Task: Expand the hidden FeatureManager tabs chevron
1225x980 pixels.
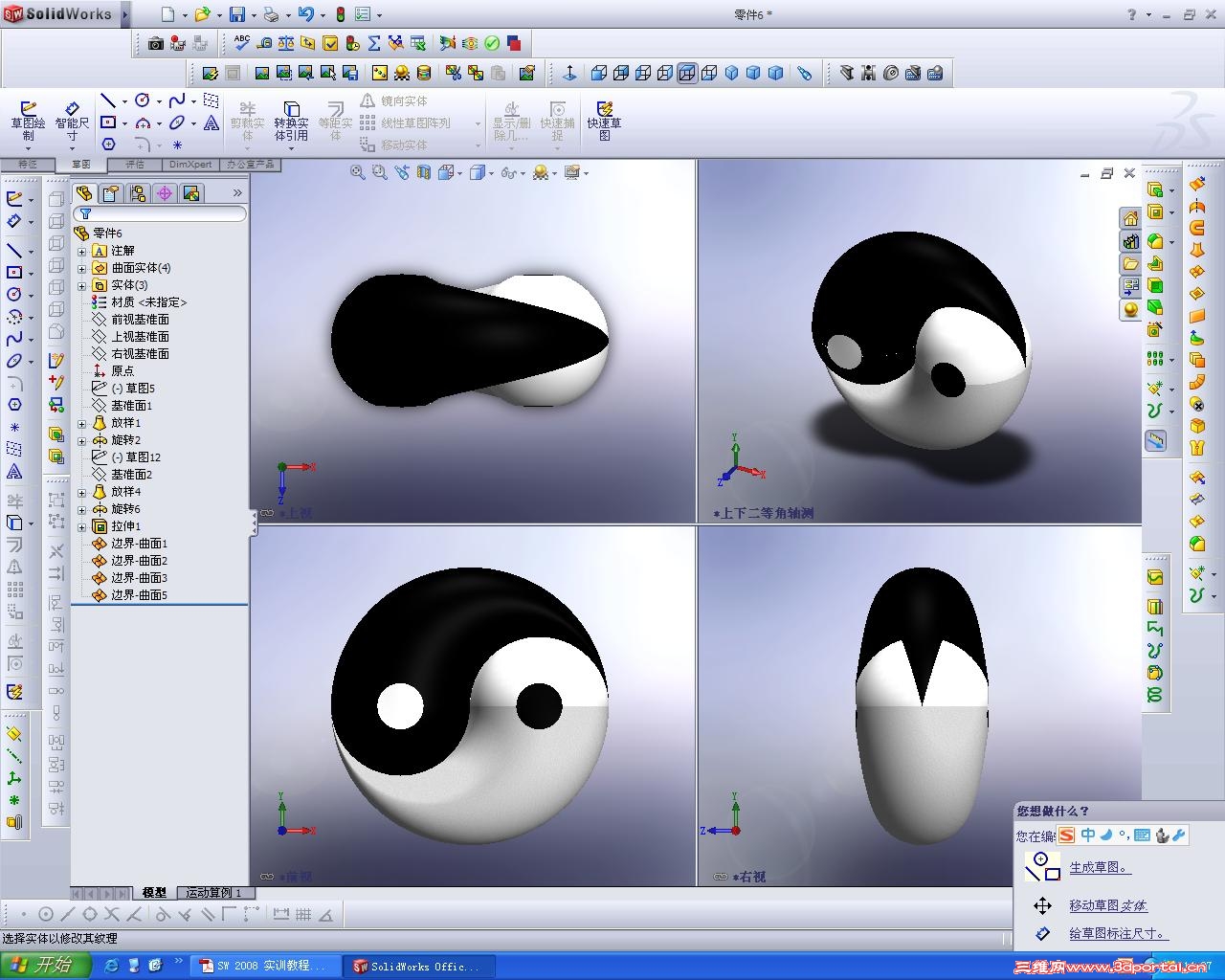Action: (x=237, y=193)
